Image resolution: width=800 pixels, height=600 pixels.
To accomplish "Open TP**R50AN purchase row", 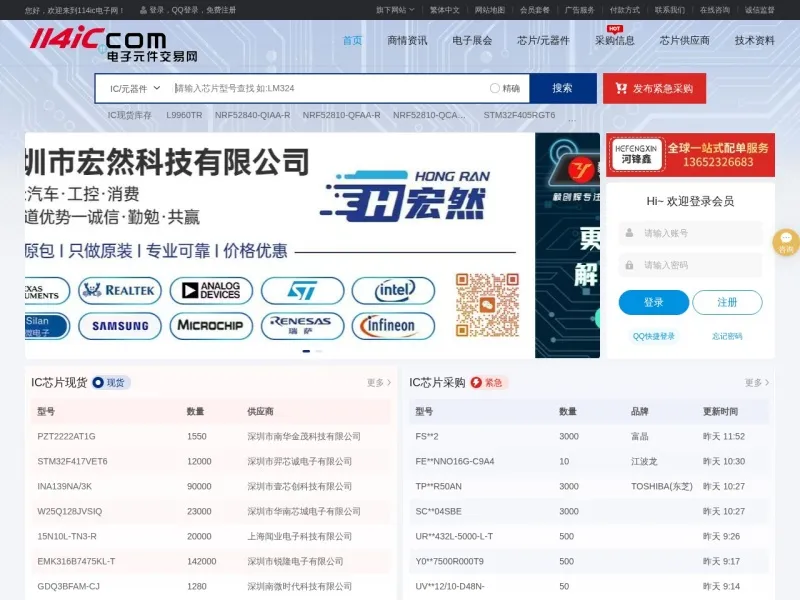I will point(589,486).
